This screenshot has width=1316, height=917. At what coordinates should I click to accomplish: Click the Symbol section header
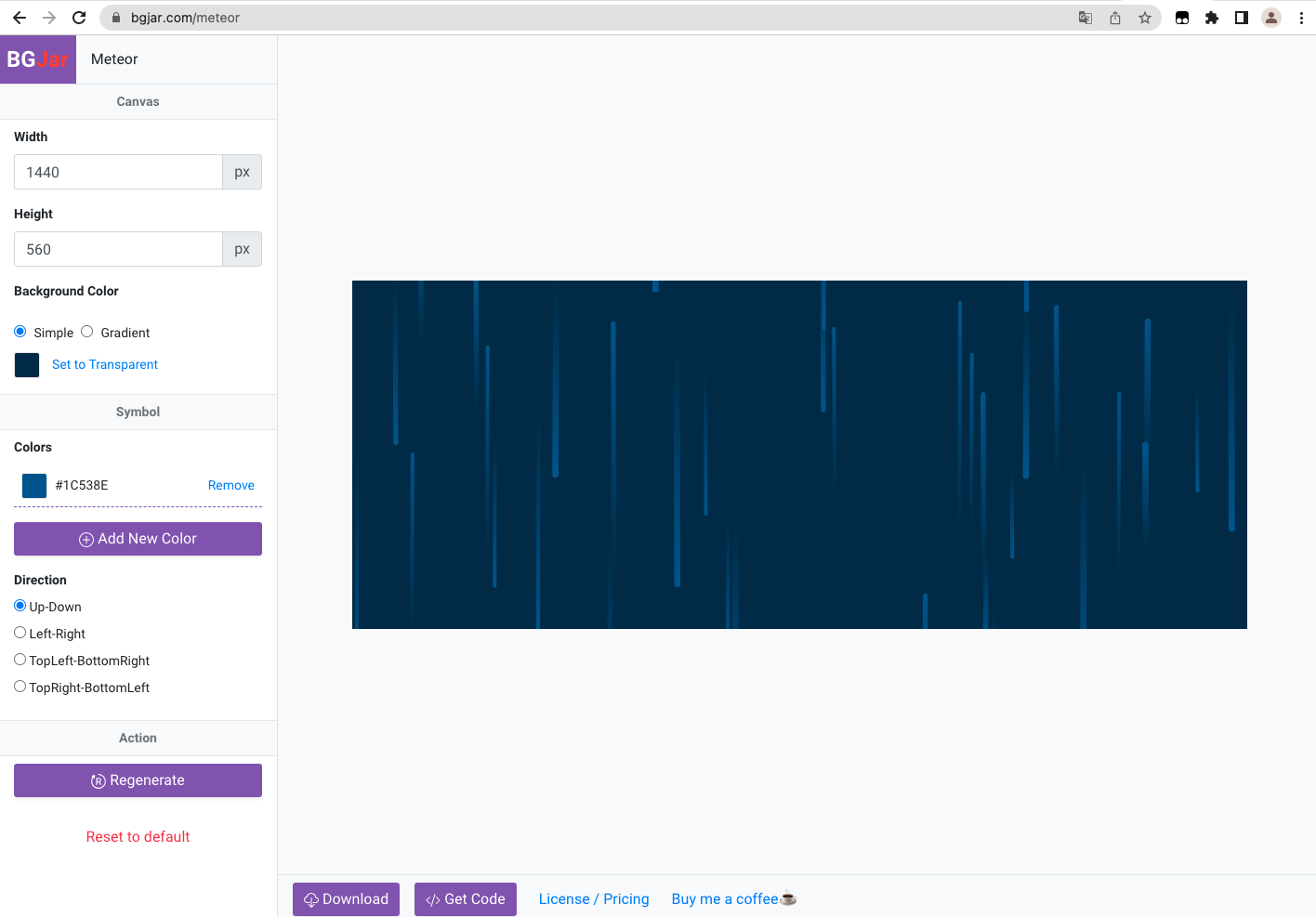138,412
